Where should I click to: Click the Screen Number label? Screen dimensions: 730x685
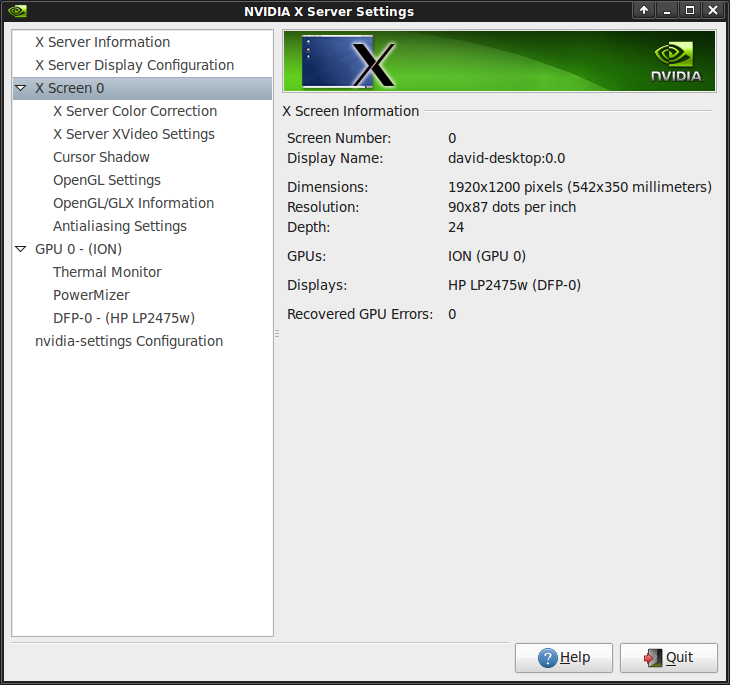click(339, 138)
